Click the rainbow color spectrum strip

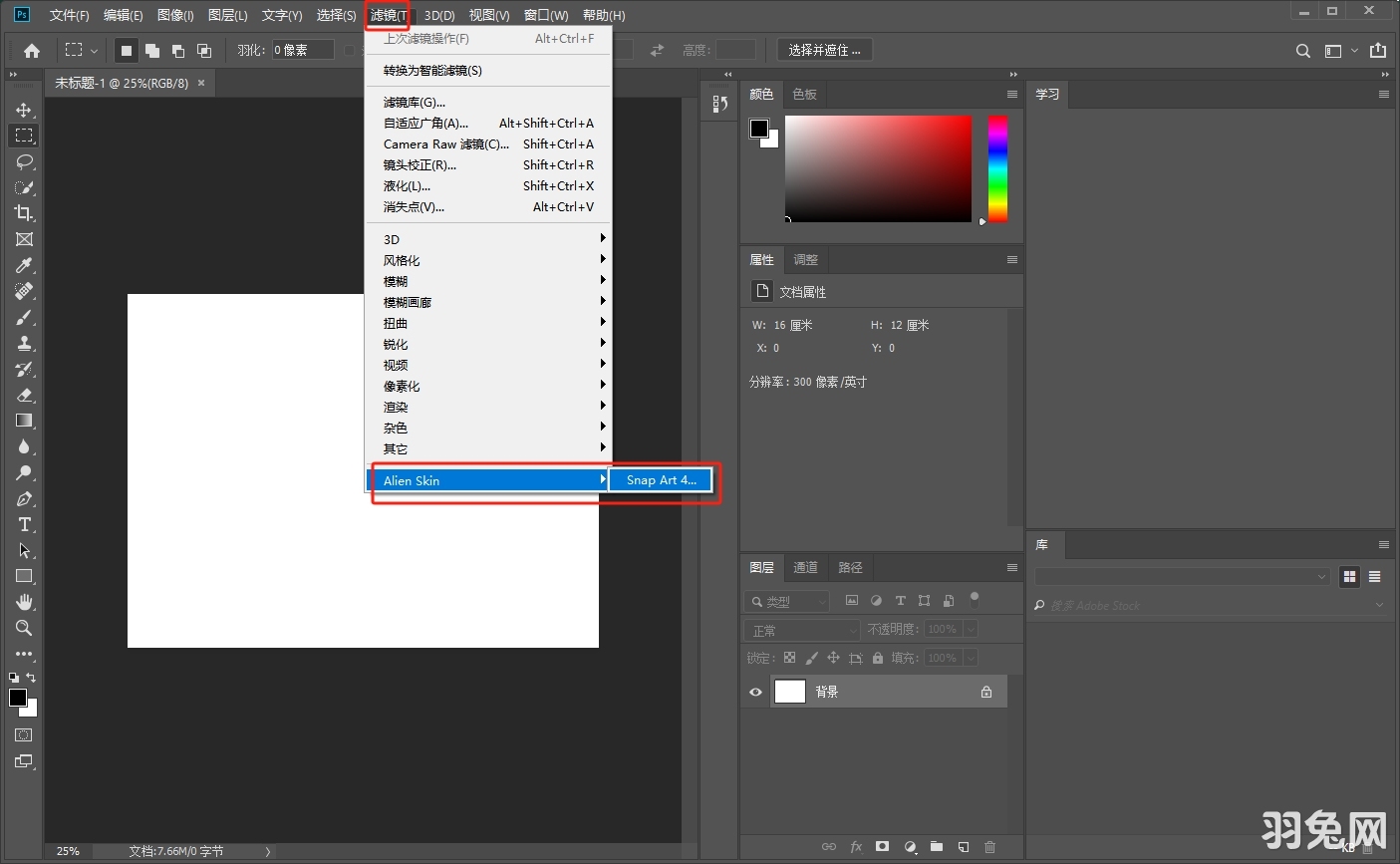[x=997, y=169]
